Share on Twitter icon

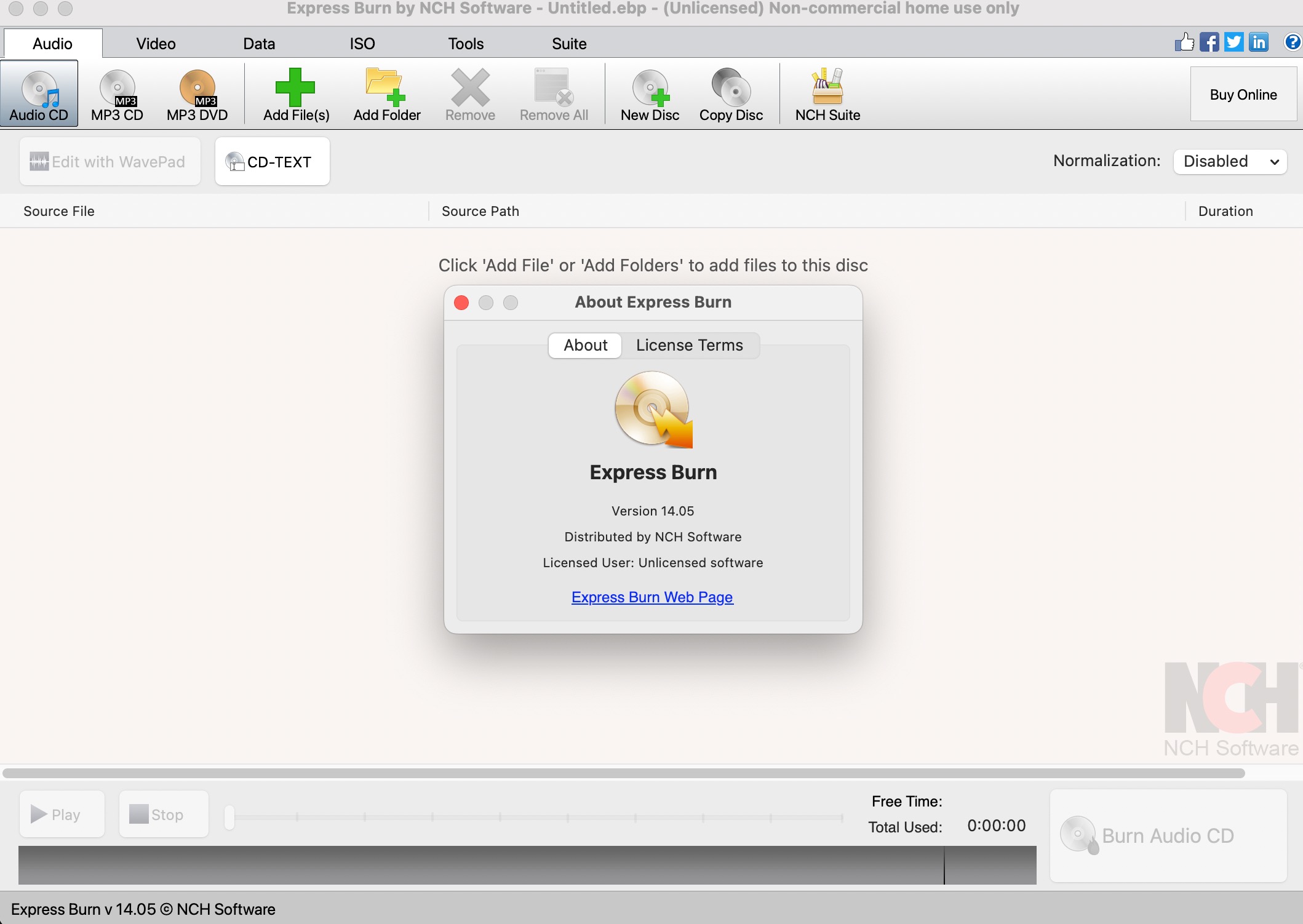(x=1233, y=42)
